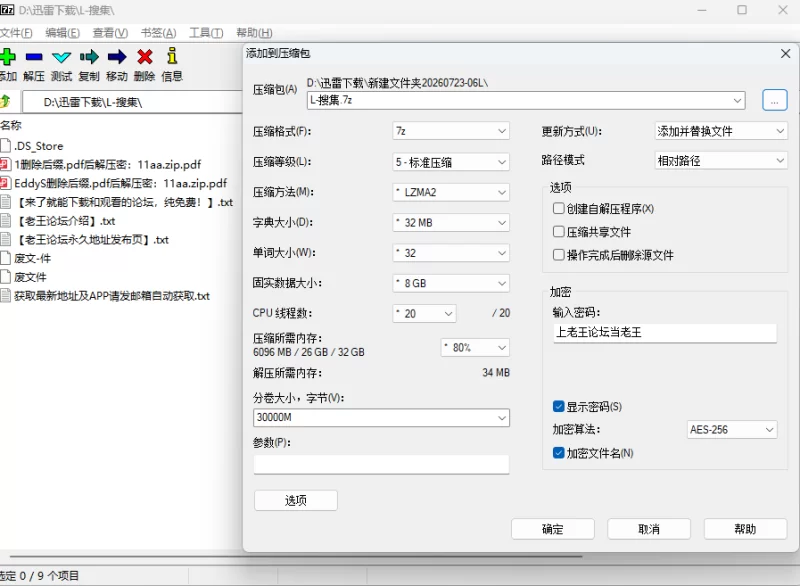Viewport: 800px width, 586px height.
Task: Click the green Add (添加) toolbar icon
Action: tap(7, 57)
